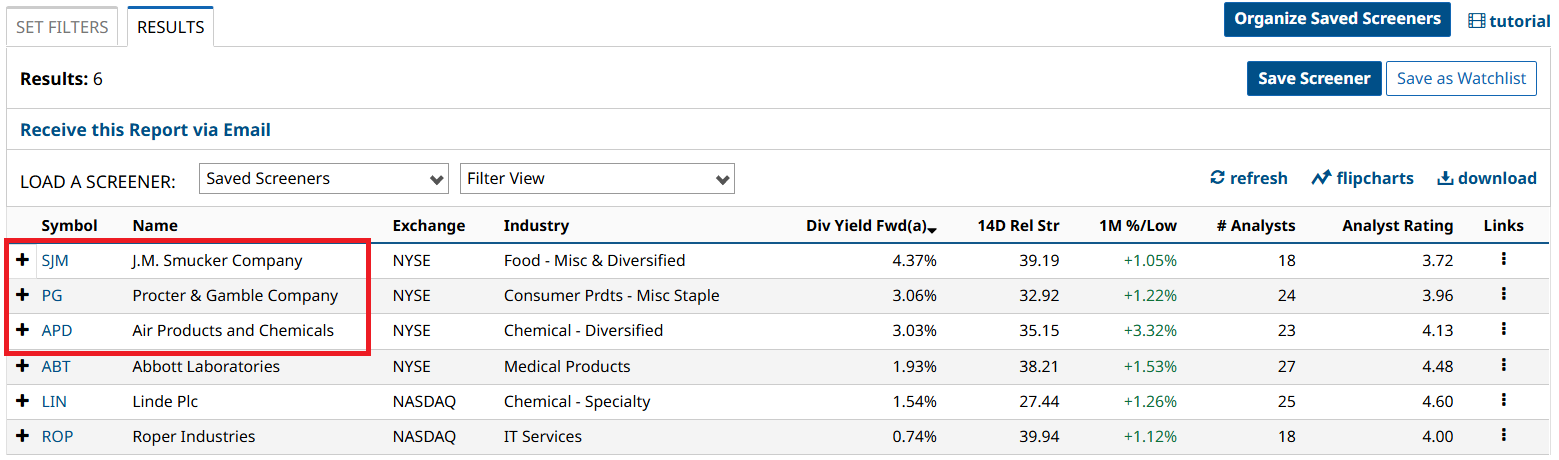Sort by Div Yield Fwd(a) column
The image size is (1559, 460).
tap(871, 226)
